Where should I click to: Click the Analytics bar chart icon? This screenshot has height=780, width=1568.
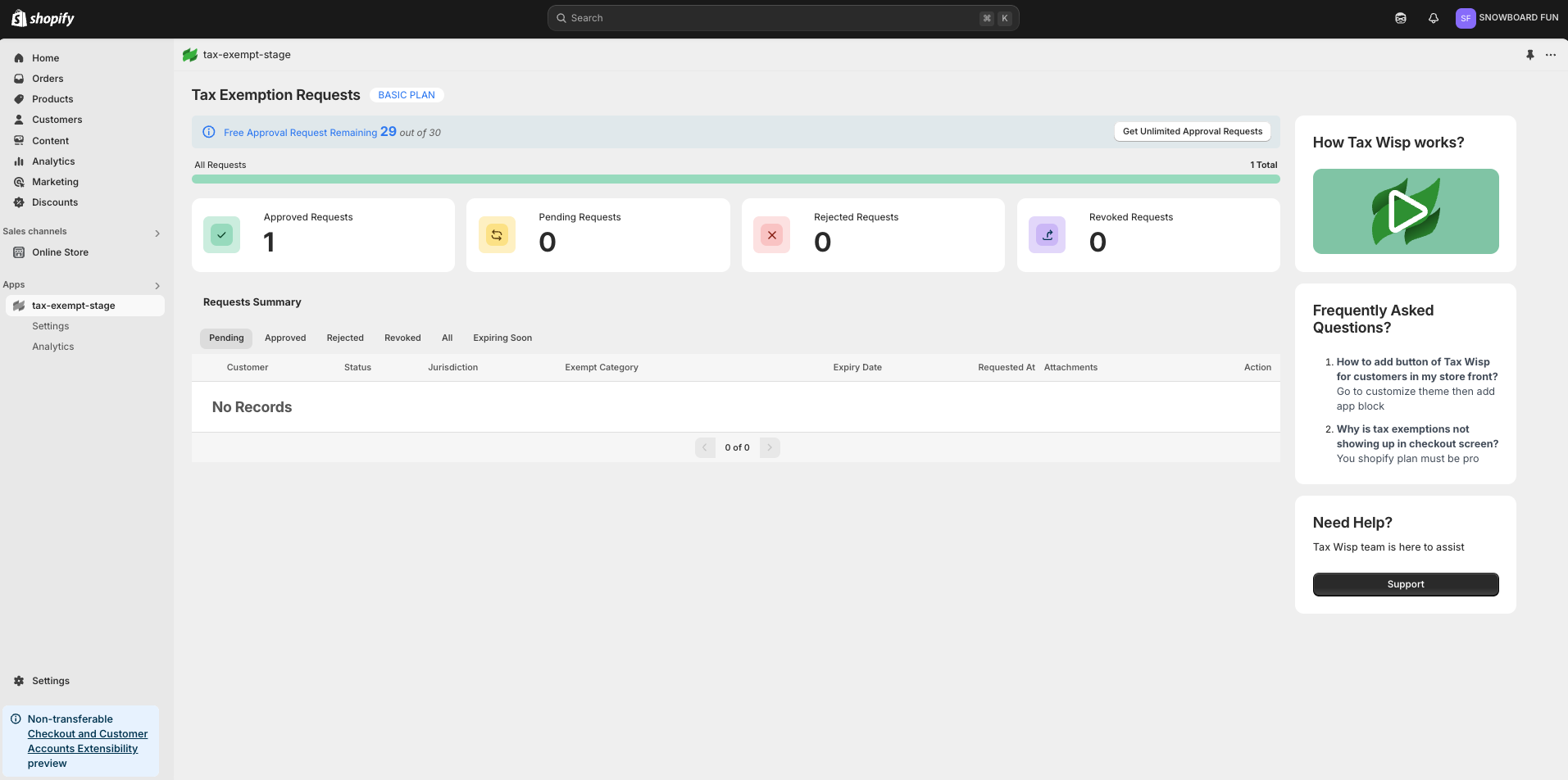[19, 161]
